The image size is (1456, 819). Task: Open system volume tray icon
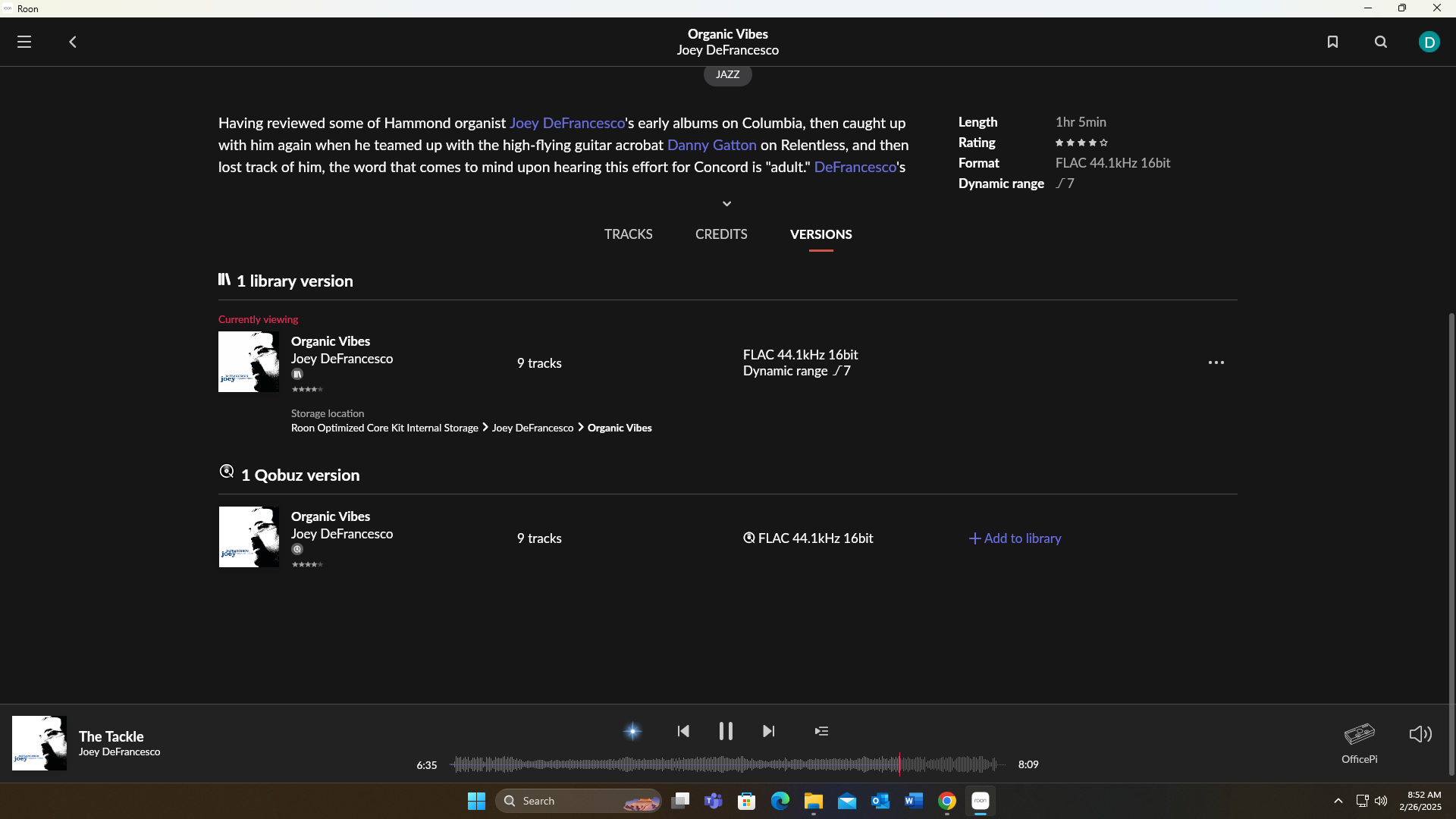pos(1381,801)
